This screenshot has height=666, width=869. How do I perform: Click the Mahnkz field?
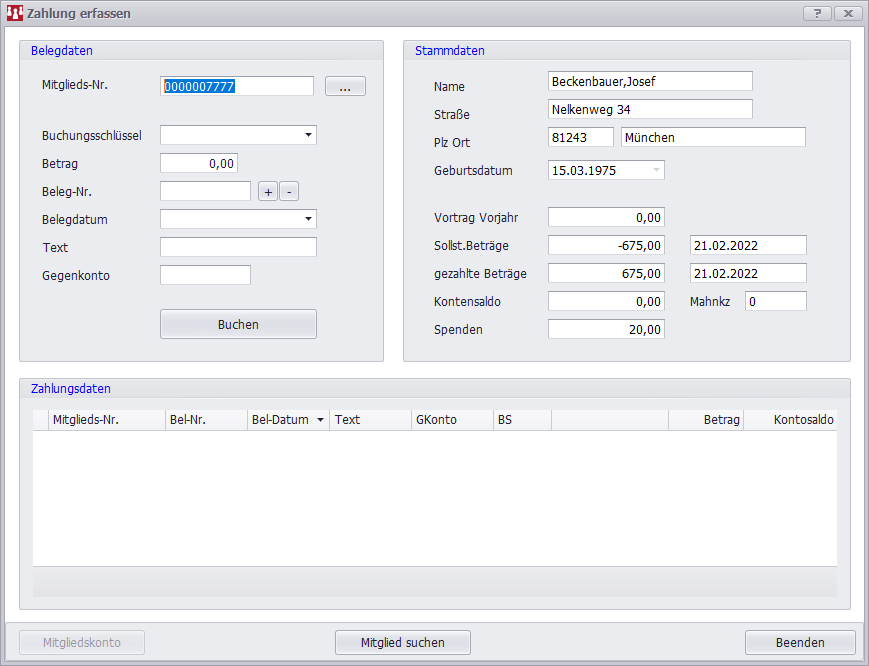(775, 301)
